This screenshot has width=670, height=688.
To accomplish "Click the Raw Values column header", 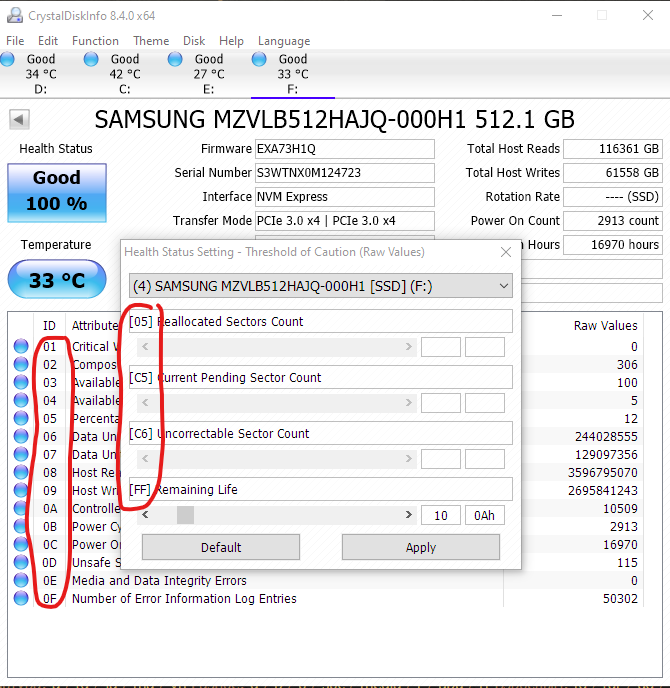I will [x=606, y=326].
